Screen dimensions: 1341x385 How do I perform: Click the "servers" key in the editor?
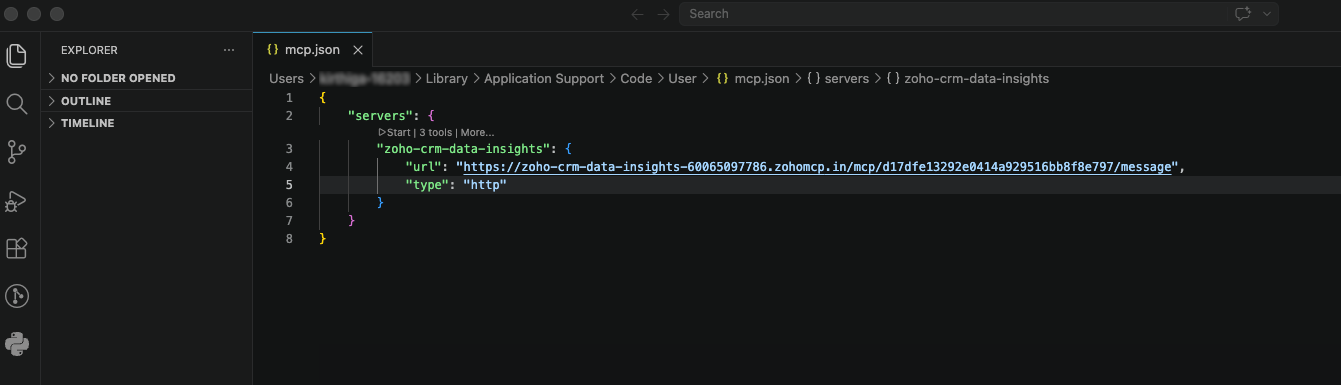point(379,115)
